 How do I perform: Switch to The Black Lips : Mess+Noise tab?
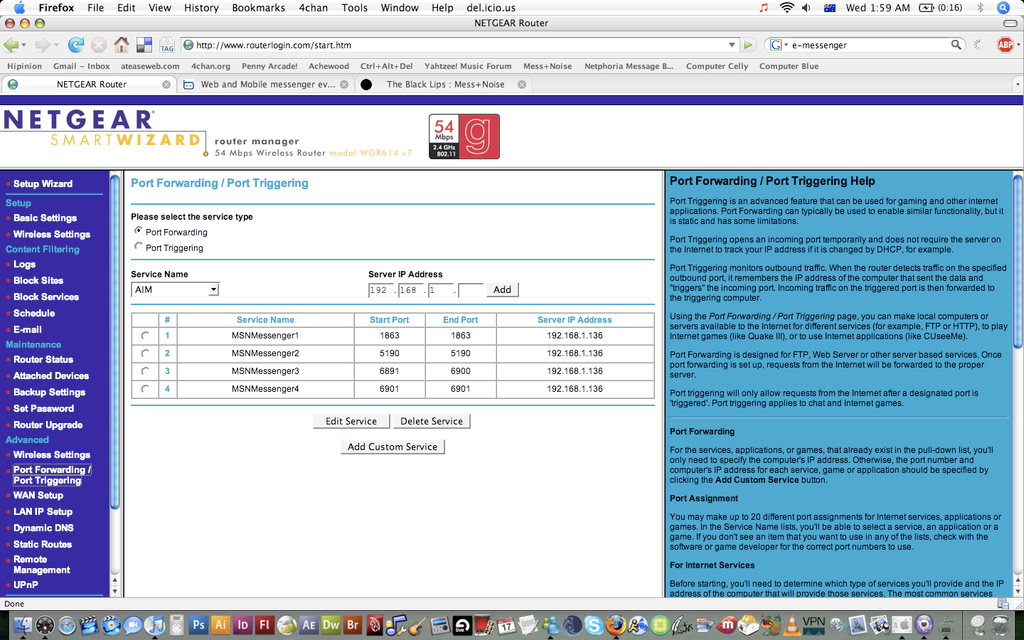443,84
